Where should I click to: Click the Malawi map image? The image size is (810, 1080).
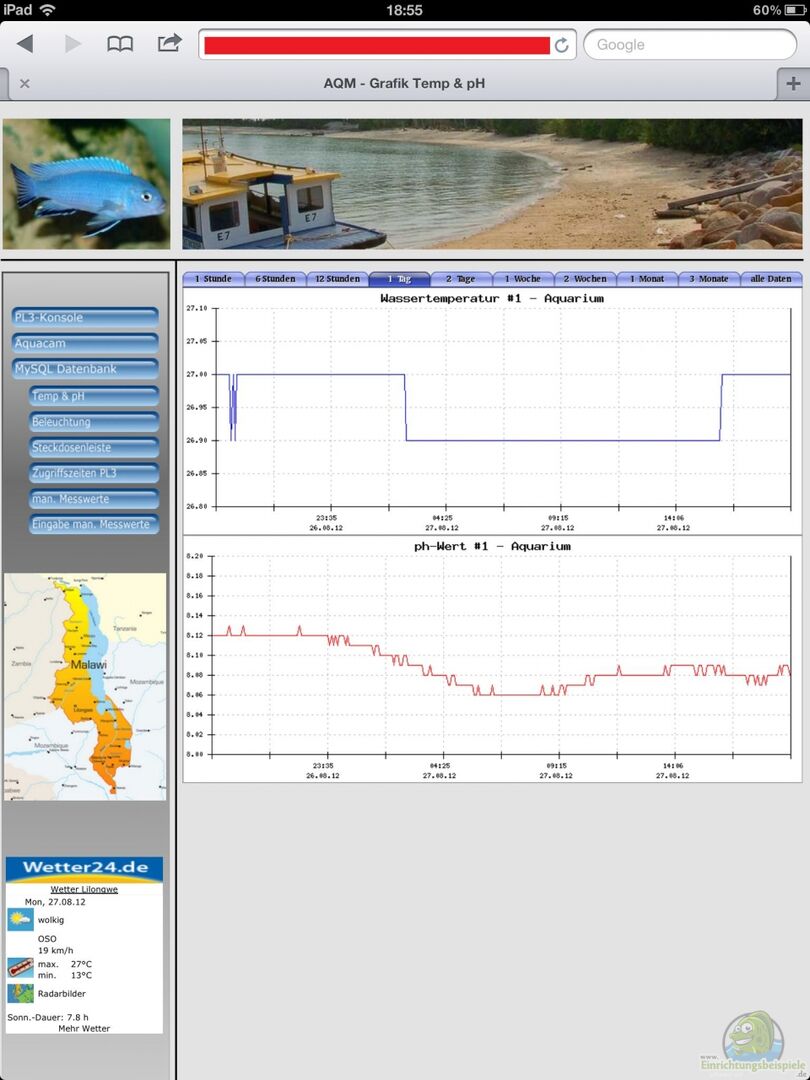point(85,686)
